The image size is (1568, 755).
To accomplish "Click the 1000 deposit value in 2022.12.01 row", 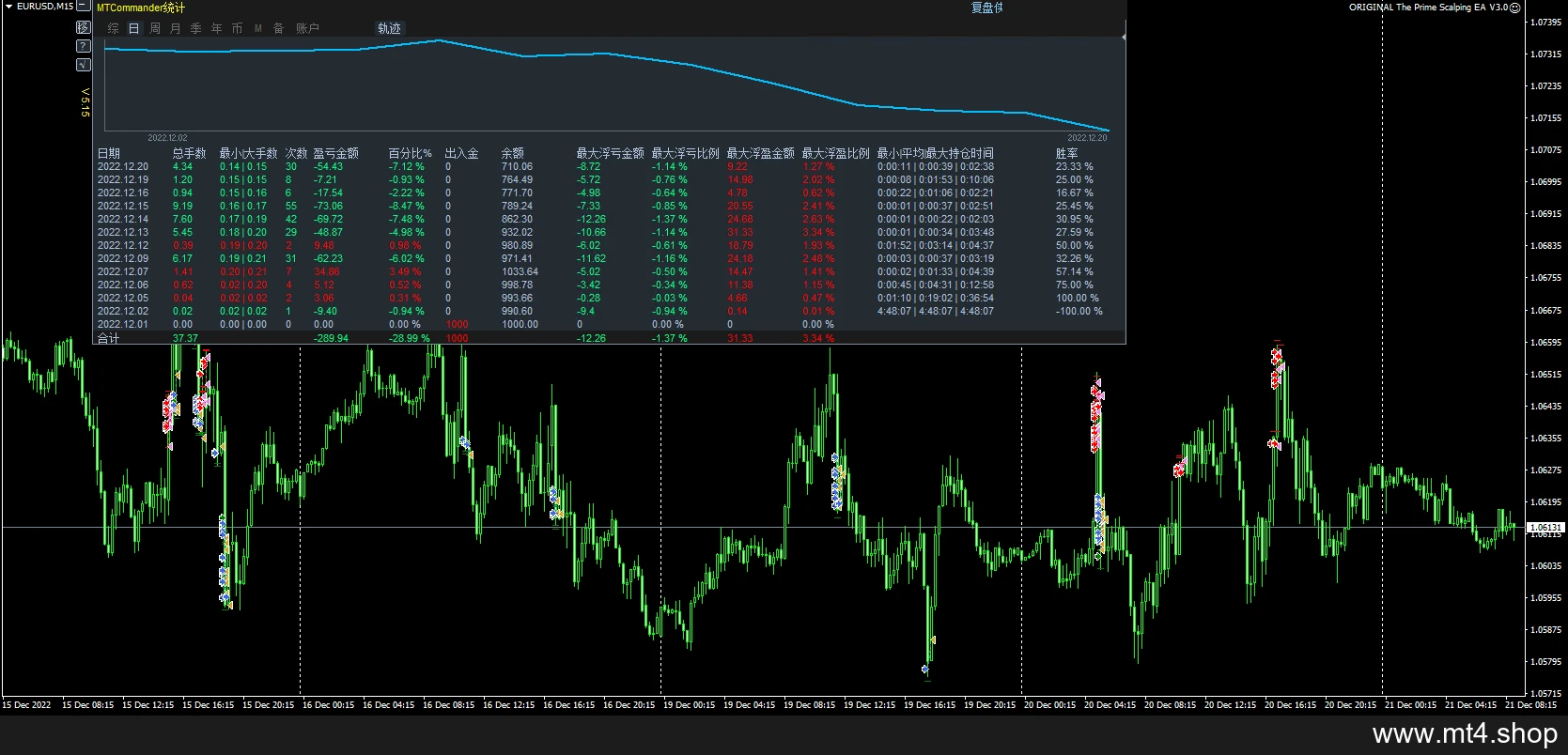I will (457, 324).
